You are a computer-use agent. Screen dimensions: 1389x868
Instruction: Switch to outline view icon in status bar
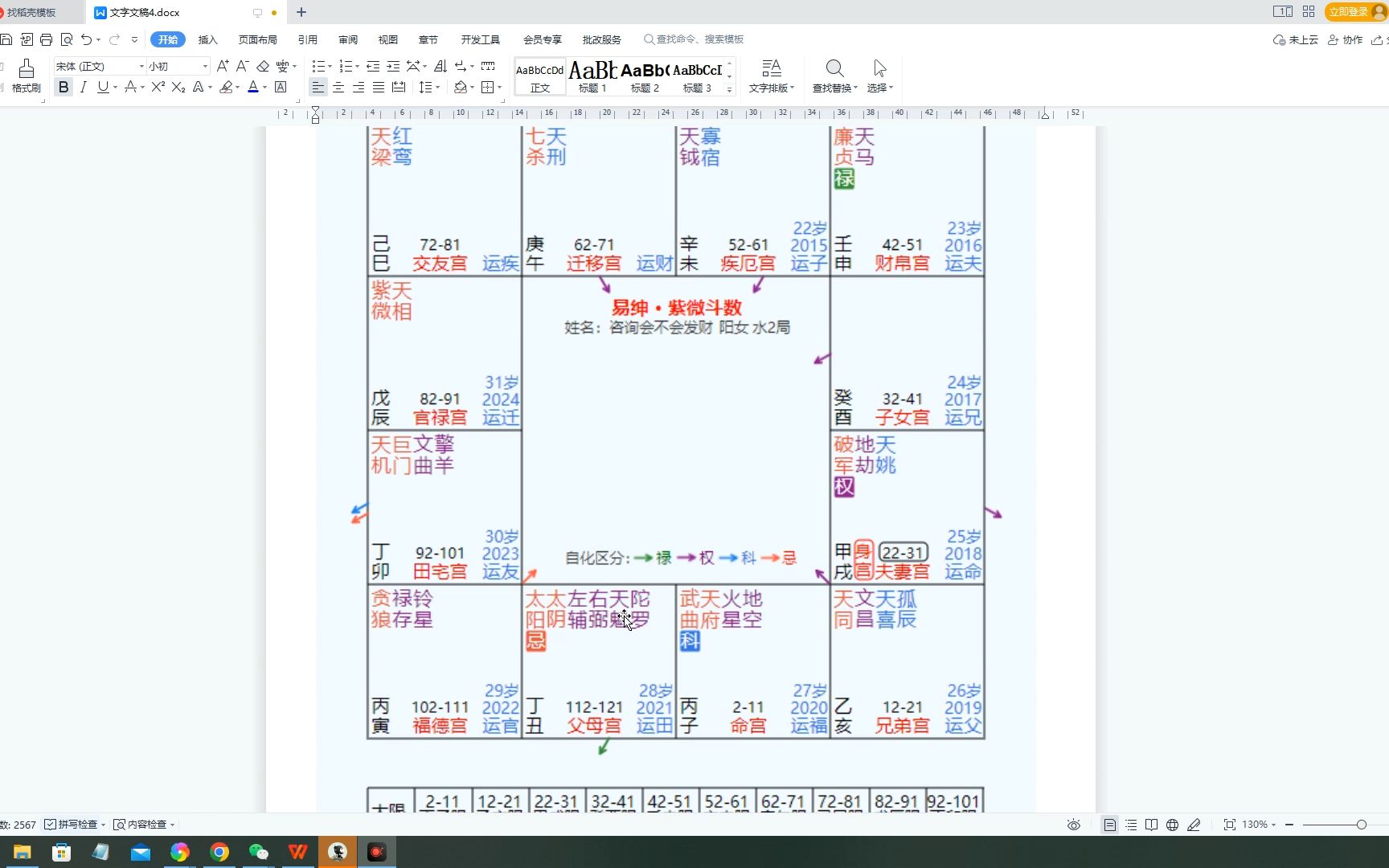pos(1131,825)
